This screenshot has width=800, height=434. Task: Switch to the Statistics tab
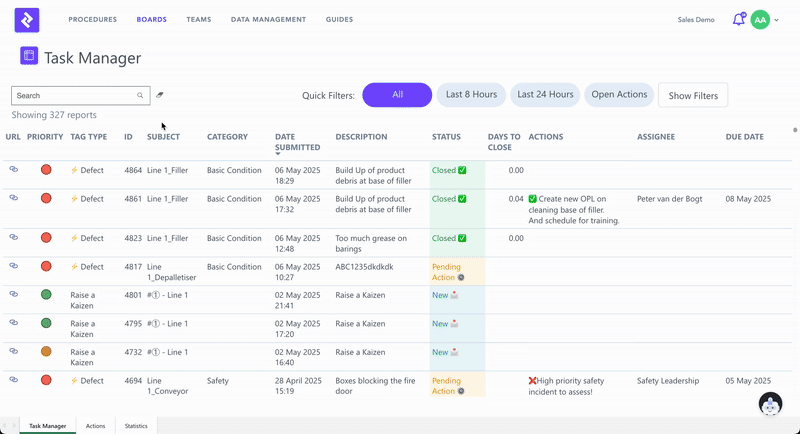[136, 426]
